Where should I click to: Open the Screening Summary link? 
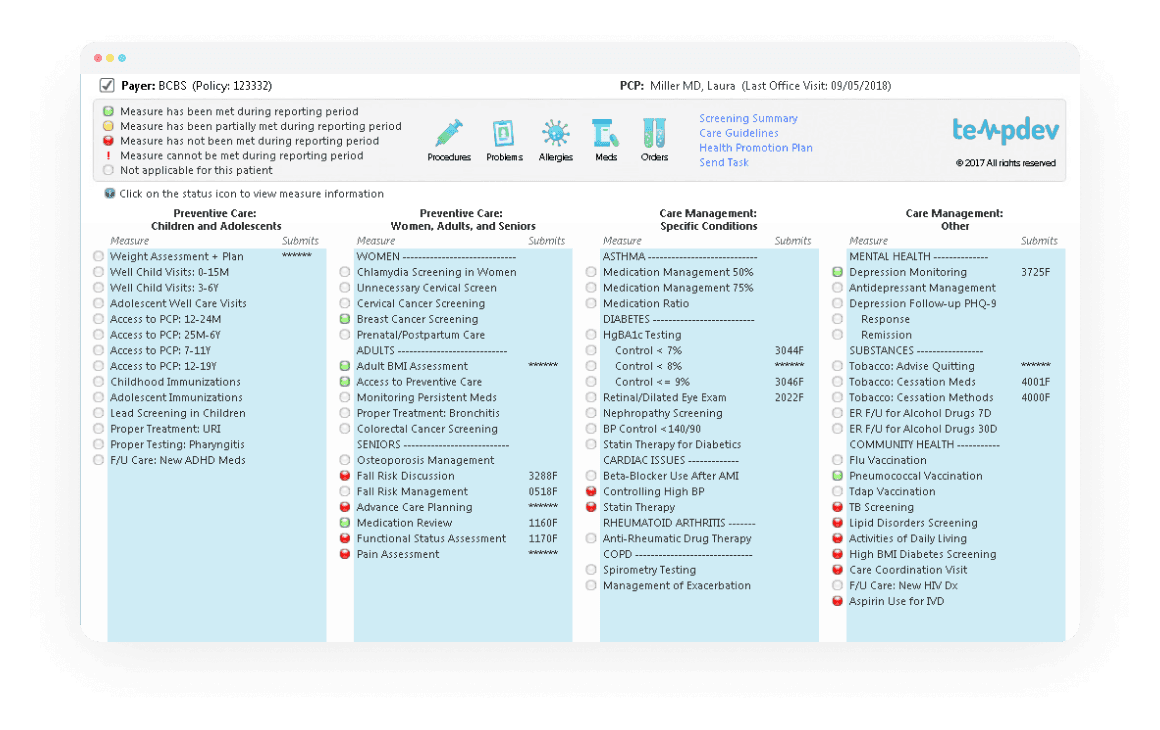(748, 118)
